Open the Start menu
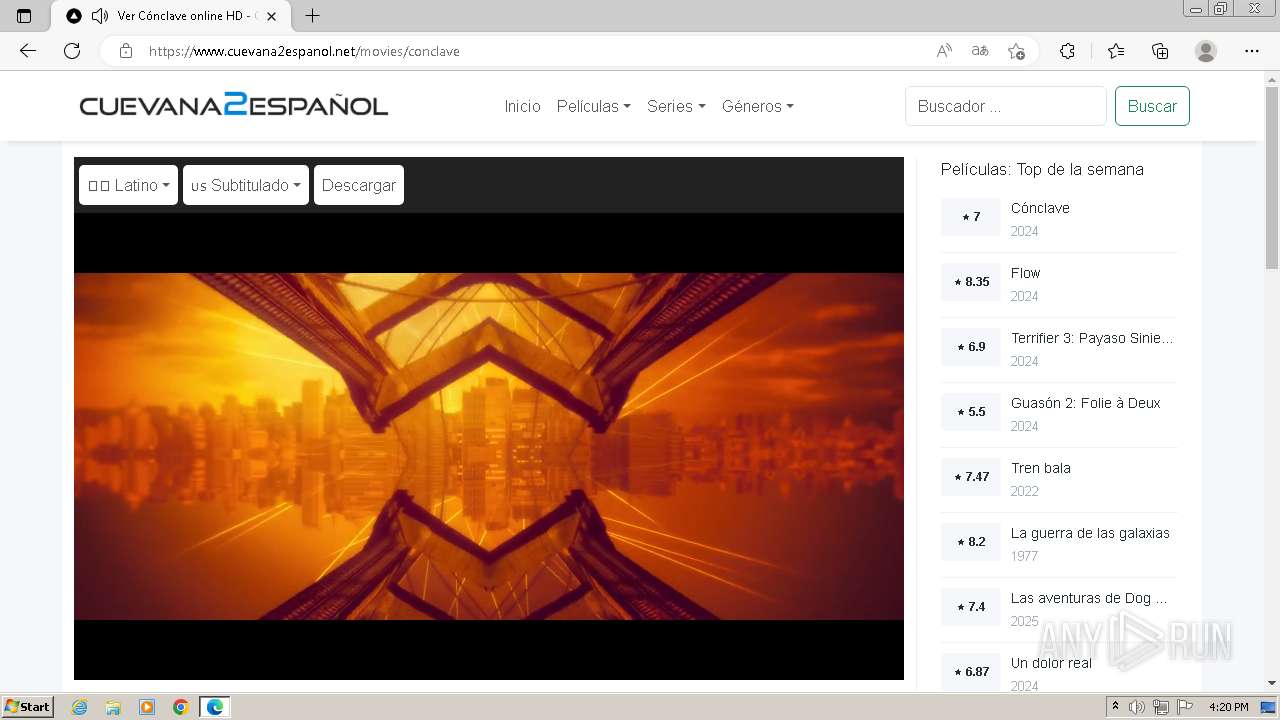1280x720 pixels. [28, 707]
